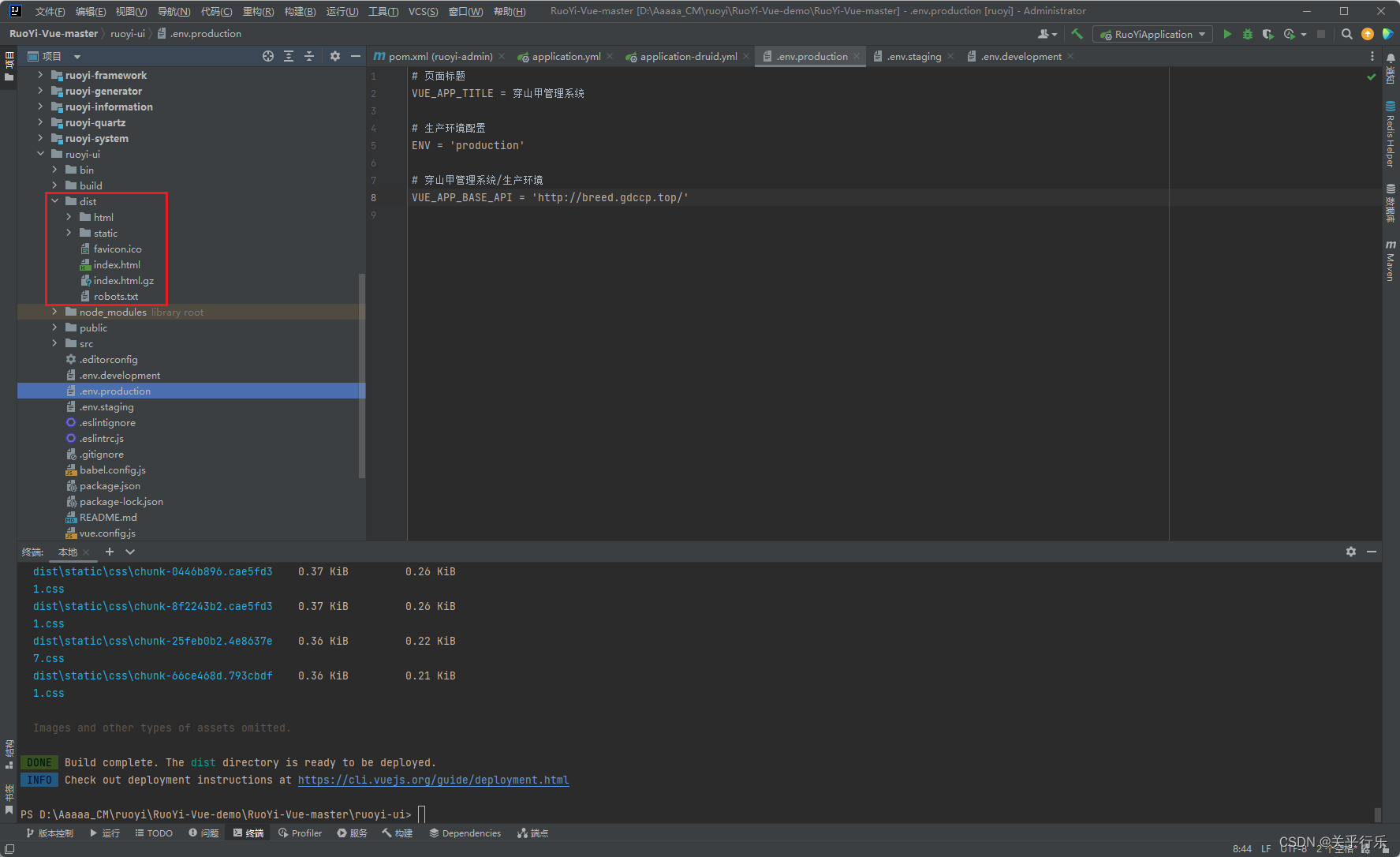Expand ruoyi-framework module
This screenshot has height=857, width=1400.
[x=40, y=75]
